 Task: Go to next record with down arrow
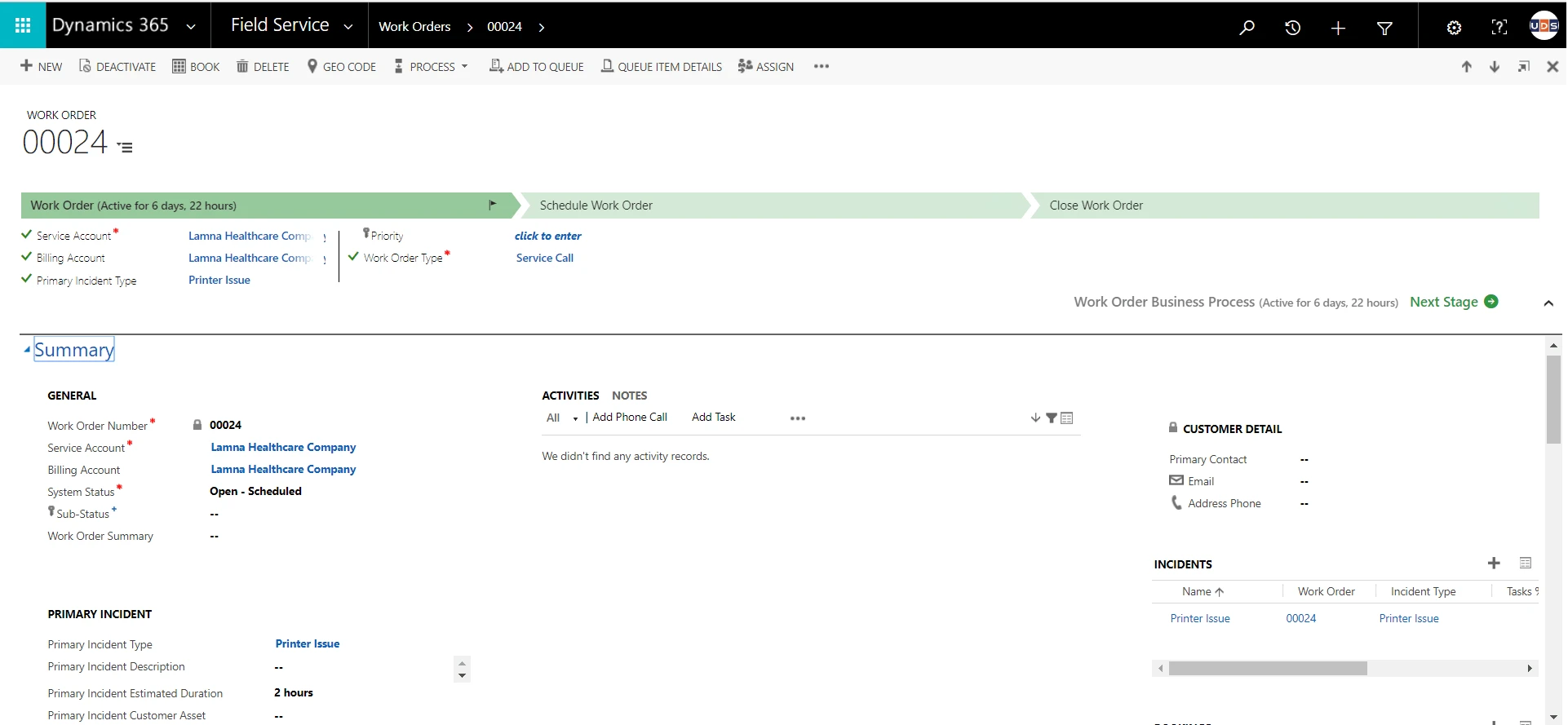point(1495,67)
